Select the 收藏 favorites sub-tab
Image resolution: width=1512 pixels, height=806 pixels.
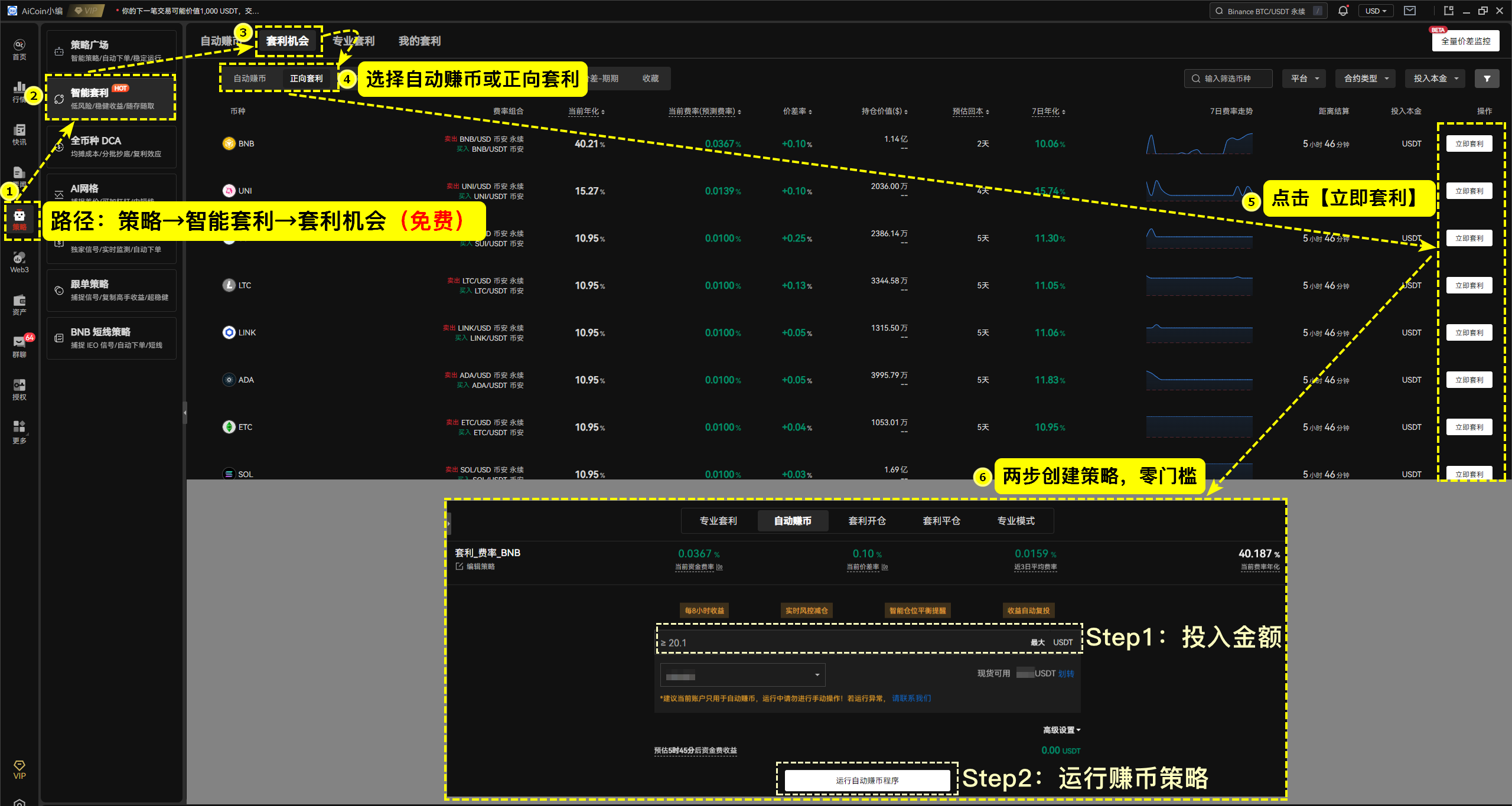pyautogui.click(x=650, y=79)
